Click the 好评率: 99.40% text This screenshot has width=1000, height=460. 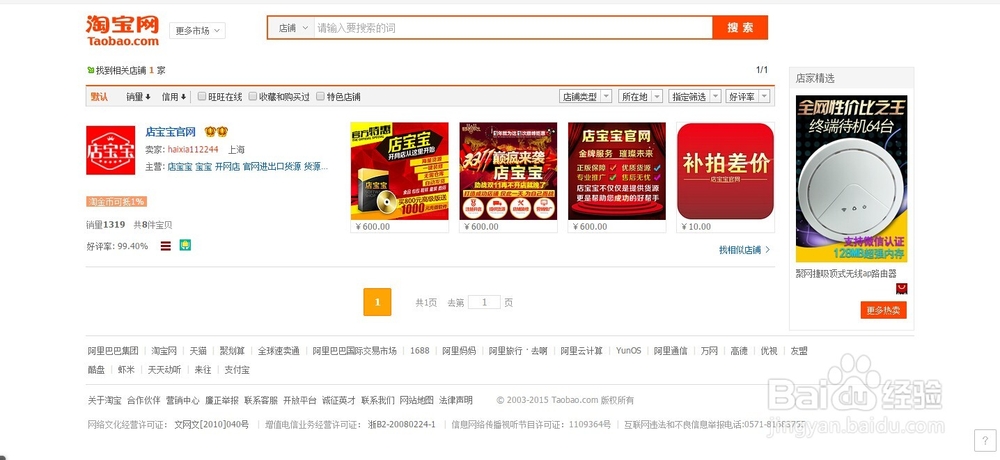point(117,246)
